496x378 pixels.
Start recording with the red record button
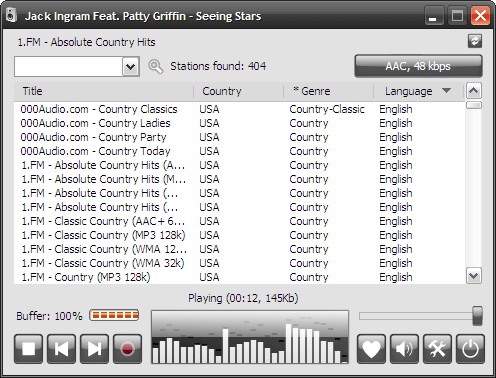[127, 349]
